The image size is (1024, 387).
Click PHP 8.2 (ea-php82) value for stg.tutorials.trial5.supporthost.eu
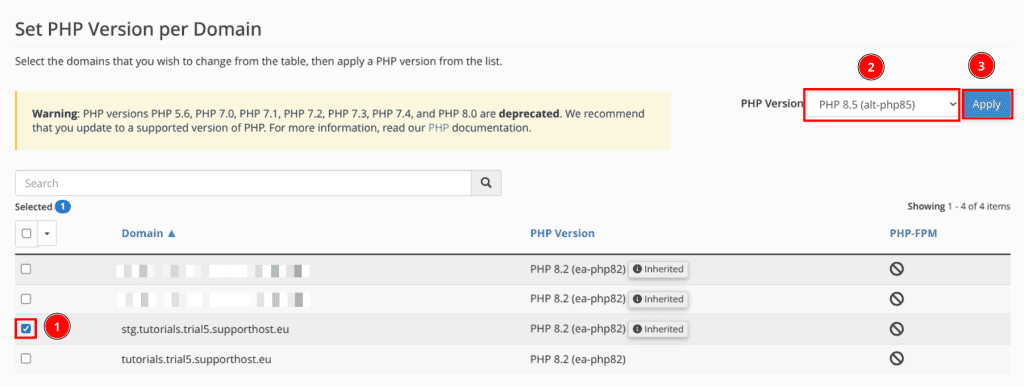pyautogui.click(x=578, y=329)
